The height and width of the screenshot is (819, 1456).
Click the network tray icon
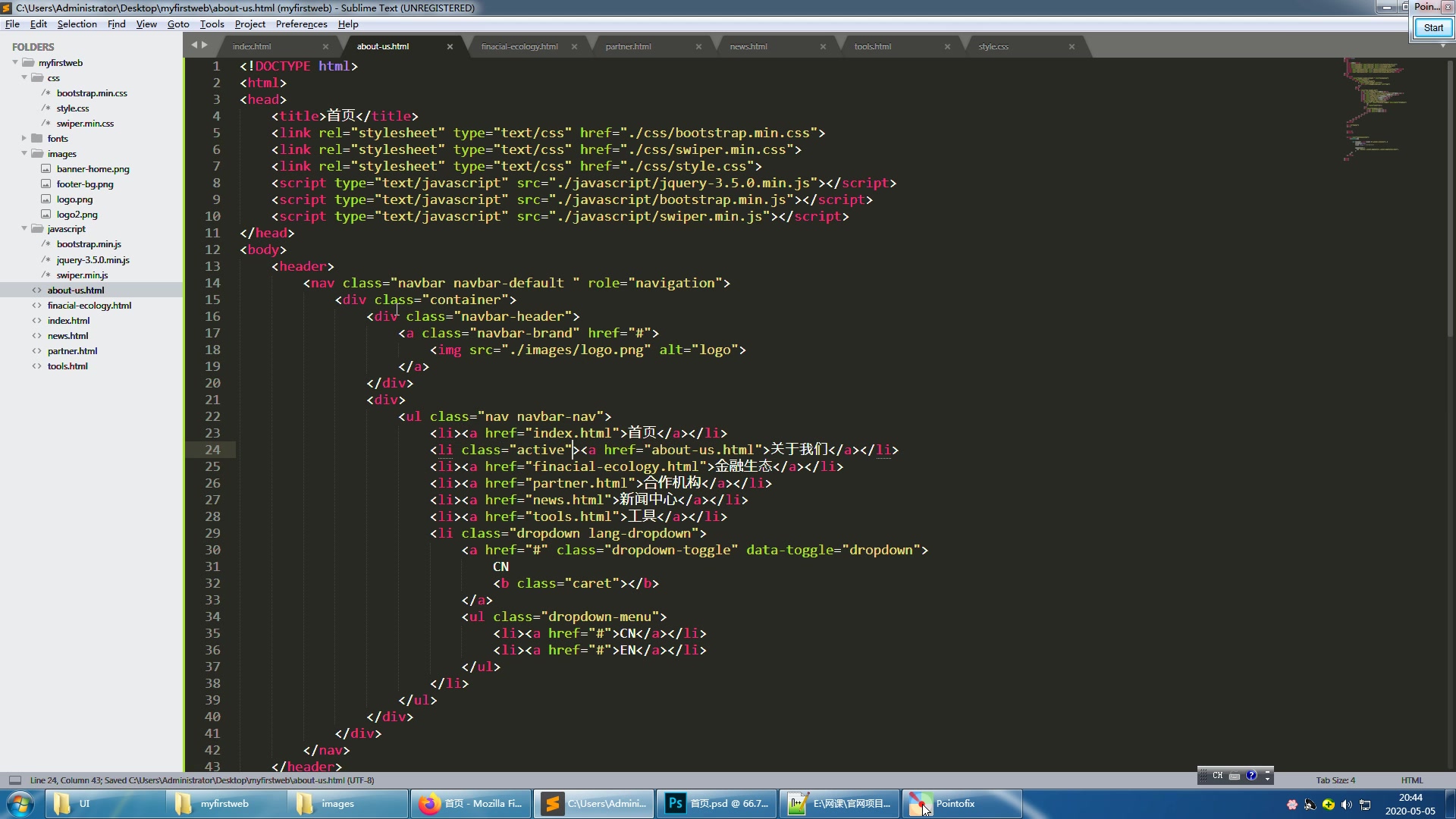click(x=1365, y=805)
